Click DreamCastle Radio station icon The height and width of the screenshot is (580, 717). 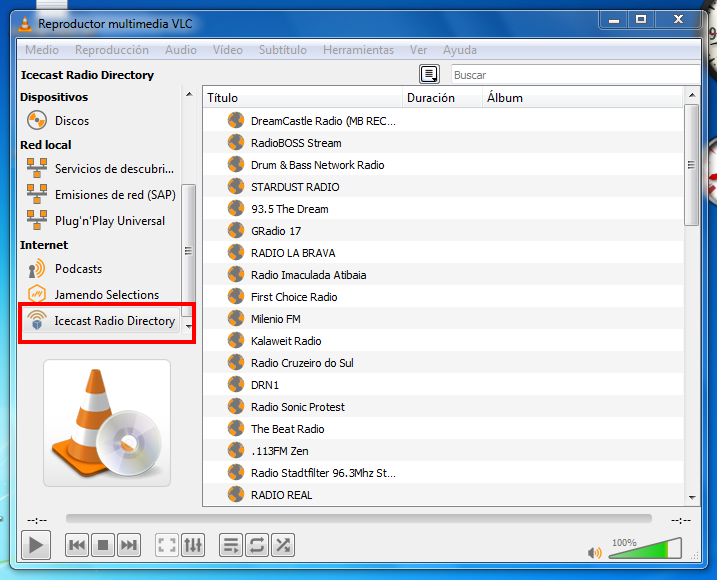coord(236,121)
